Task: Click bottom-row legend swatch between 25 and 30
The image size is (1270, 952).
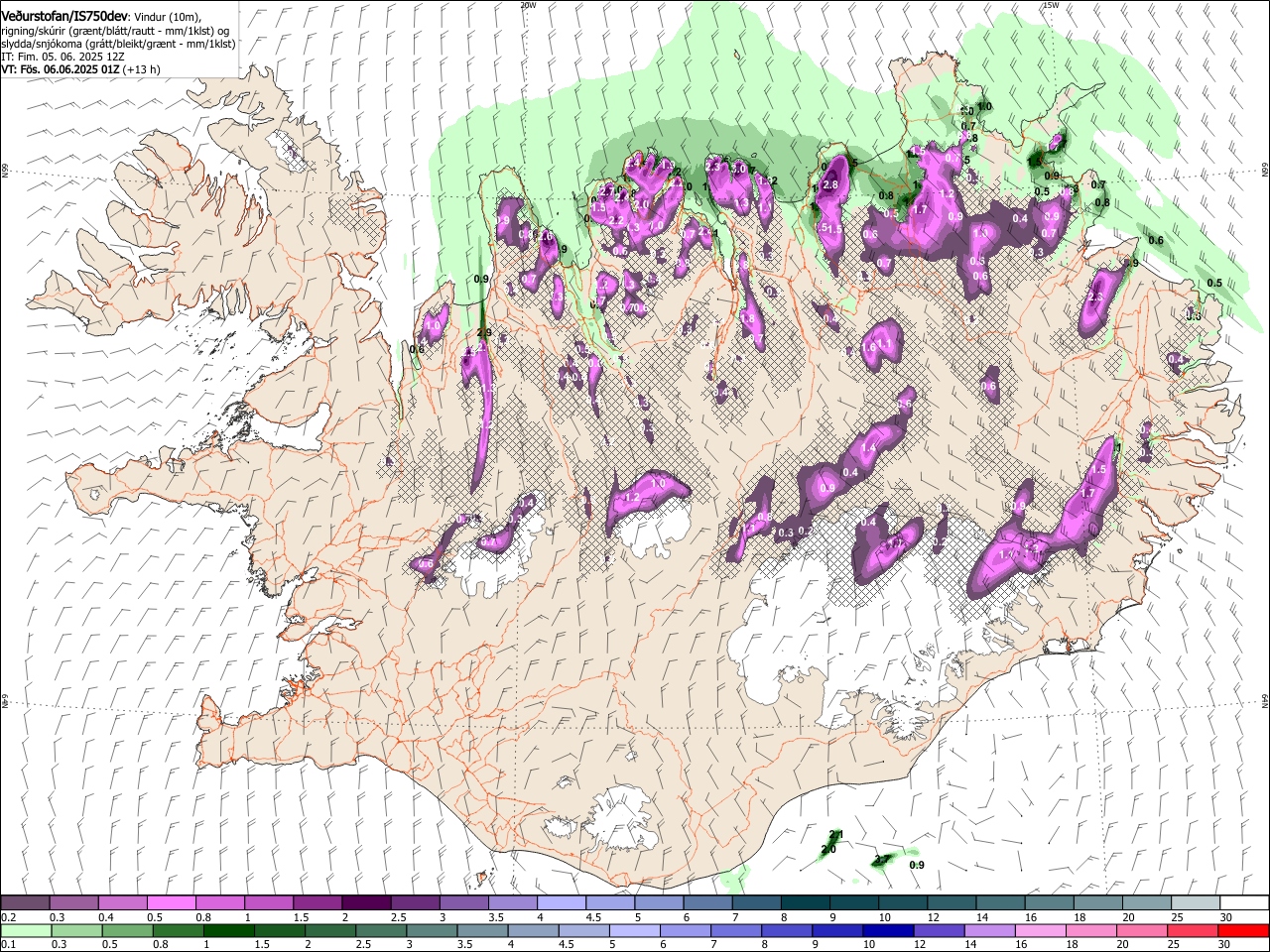Action: tap(1192, 931)
